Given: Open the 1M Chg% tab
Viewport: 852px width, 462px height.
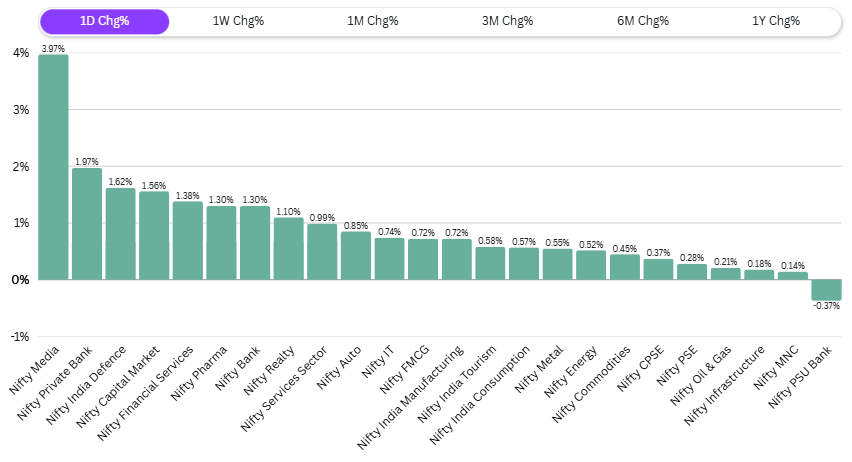Looking at the screenshot, I should pyautogui.click(x=372, y=21).
